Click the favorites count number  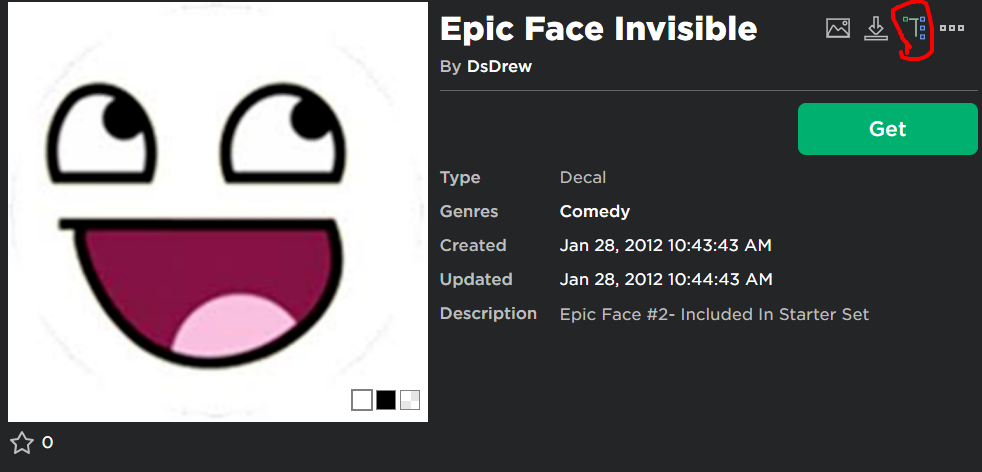[x=47, y=442]
